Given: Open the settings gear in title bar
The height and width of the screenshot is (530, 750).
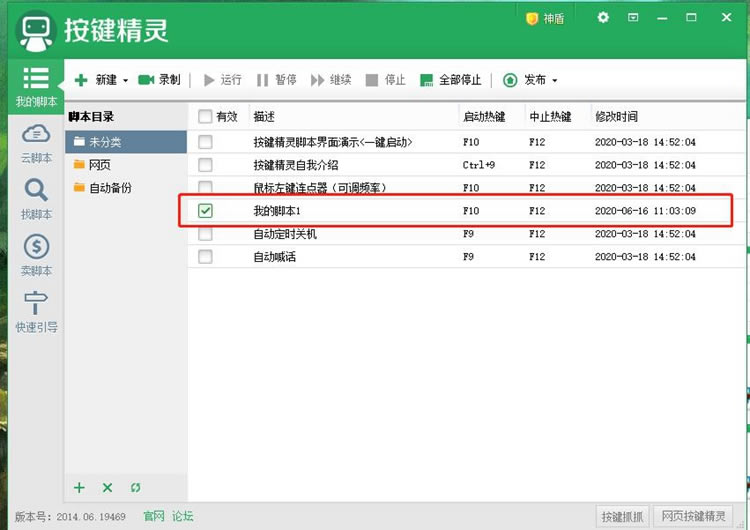Looking at the screenshot, I should [602, 18].
